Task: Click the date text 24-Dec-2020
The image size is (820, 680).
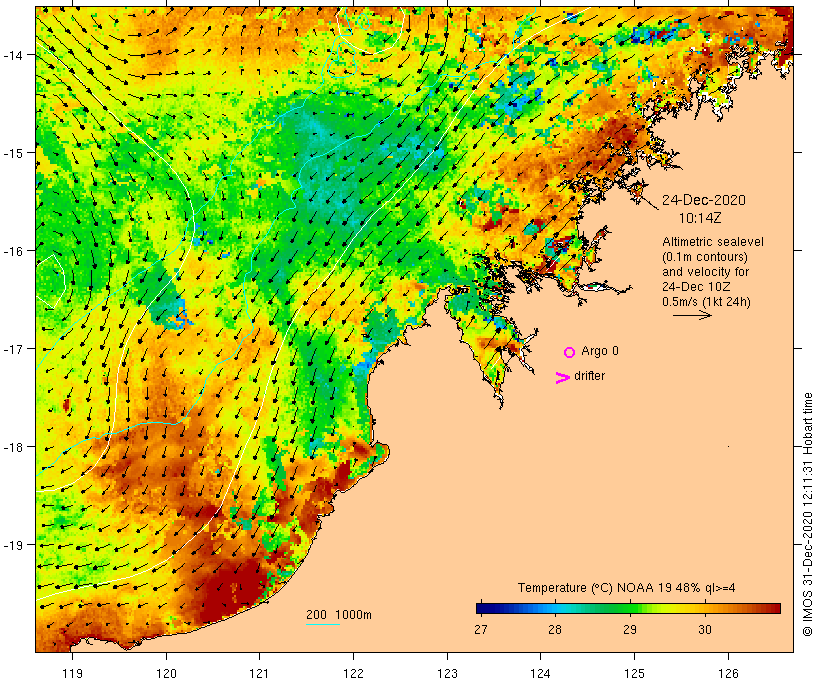Action: (704, 200)
